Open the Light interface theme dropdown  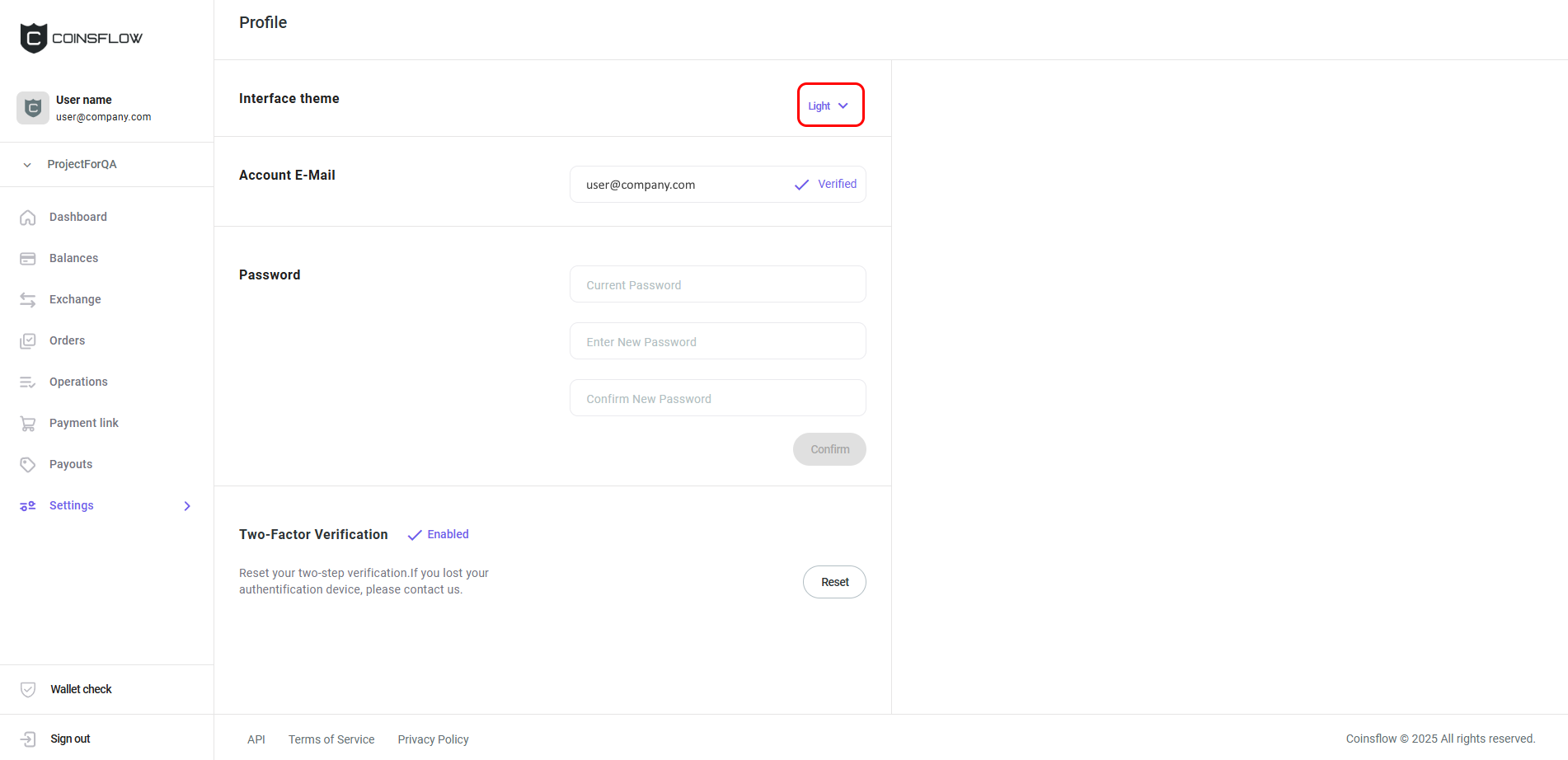(829, 106)
